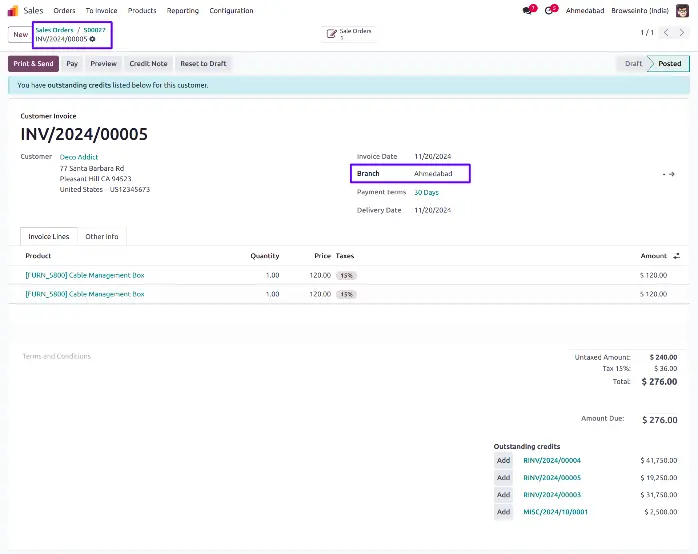This screenshot has height=554, width=698.
Task: Open the messages chat icon
Action: 528,10
